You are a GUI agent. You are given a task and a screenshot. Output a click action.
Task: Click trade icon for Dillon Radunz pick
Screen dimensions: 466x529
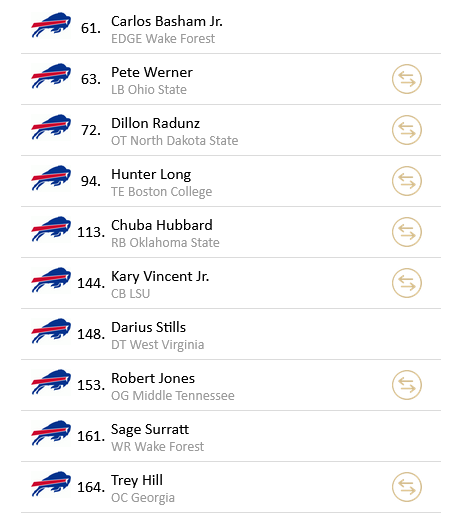[x=407, y=130]
